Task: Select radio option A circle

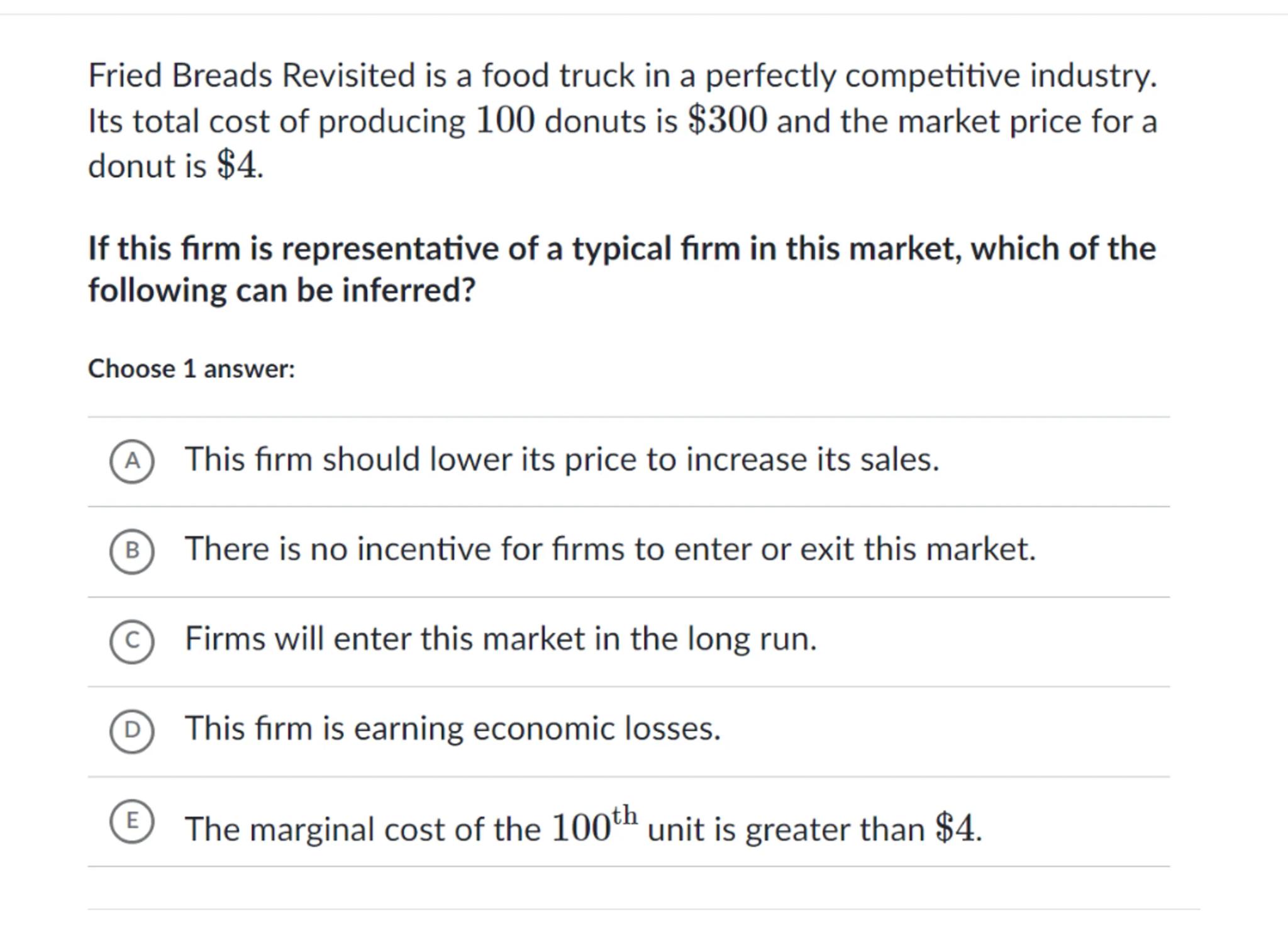Action: (x=132, y=462)
